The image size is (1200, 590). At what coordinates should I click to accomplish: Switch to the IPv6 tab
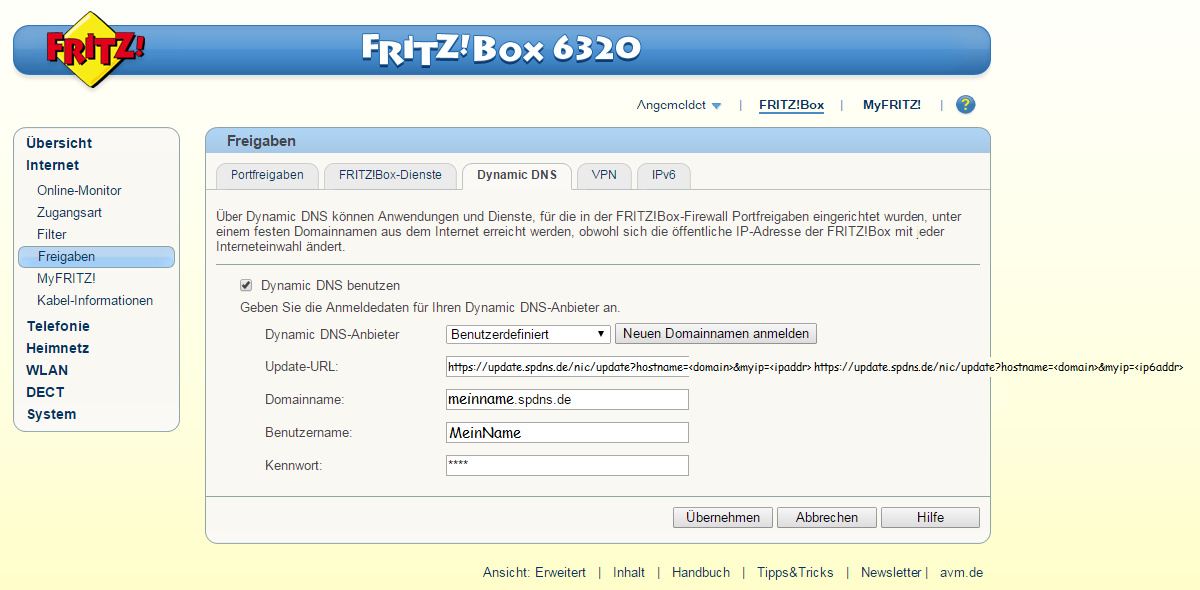coord(664,175)
